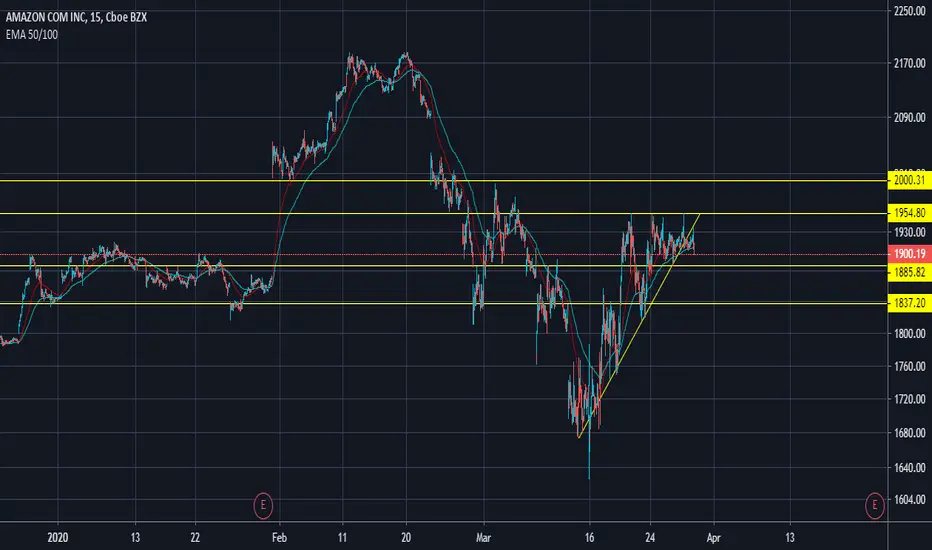Click the Feb date label on time axis

[279, 538]
